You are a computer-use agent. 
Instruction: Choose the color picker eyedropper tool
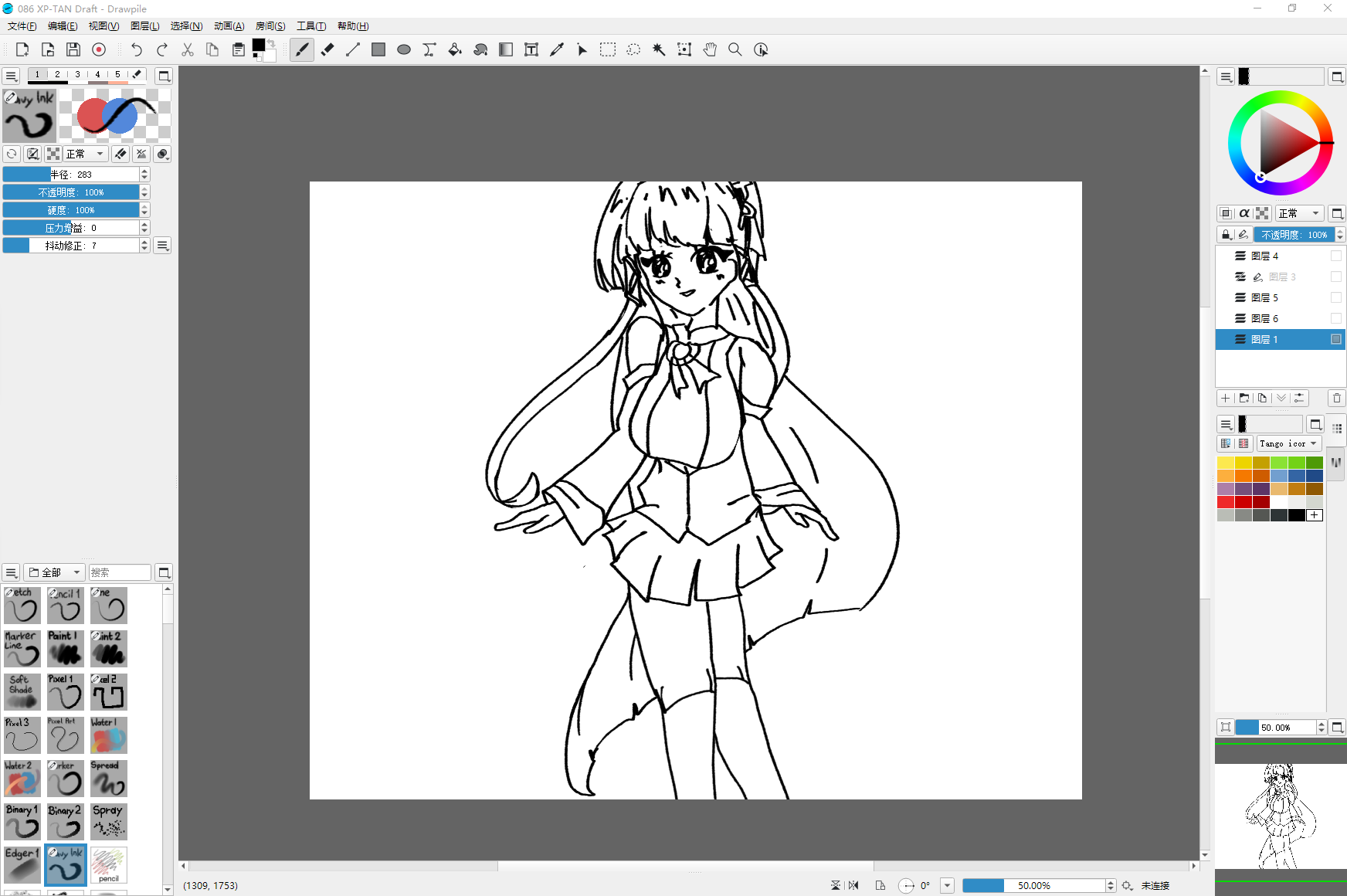click(556, 49)
